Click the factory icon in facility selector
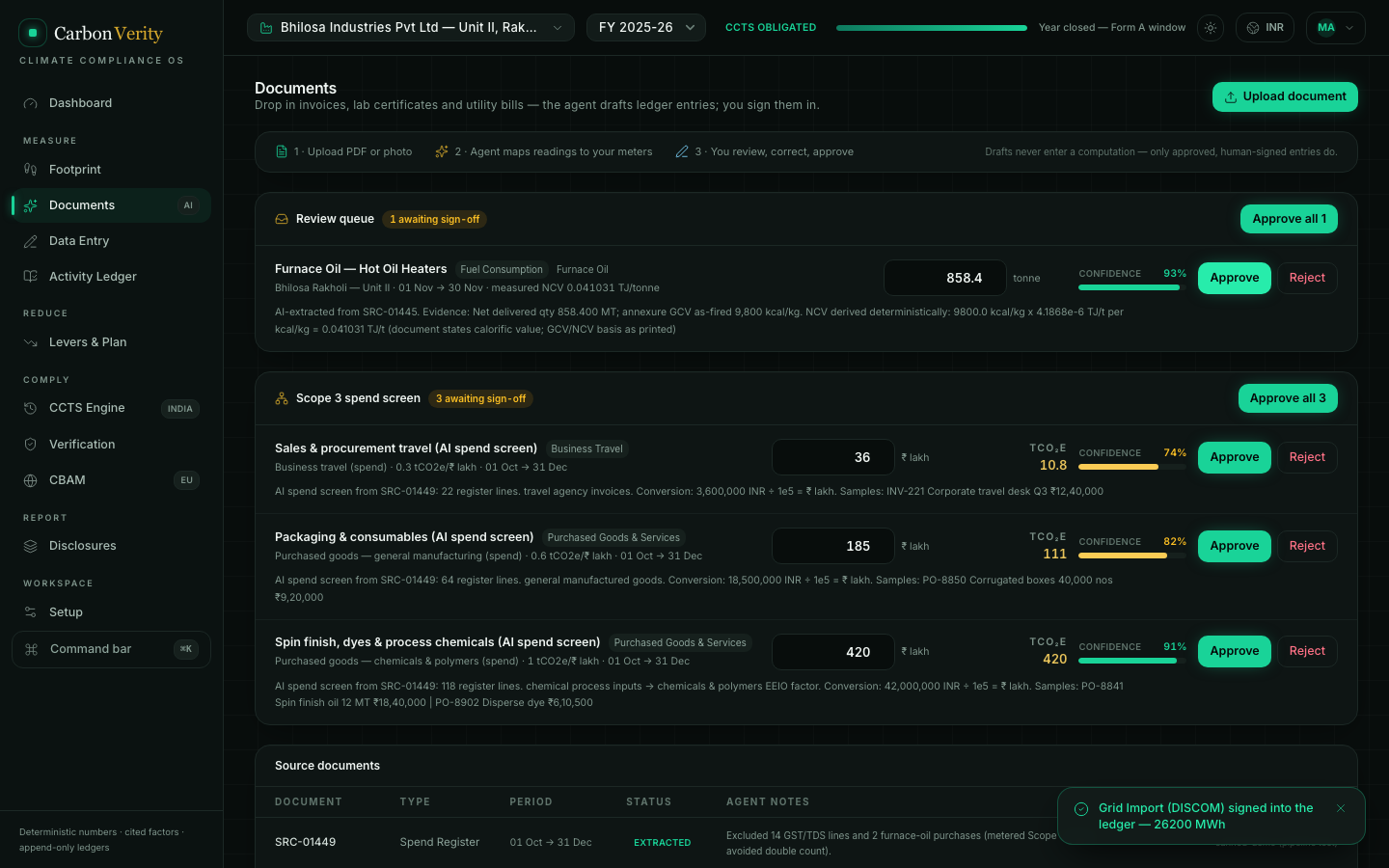Image resolution: width=1389 pixels, height=868 pixels. click(266, 28)
